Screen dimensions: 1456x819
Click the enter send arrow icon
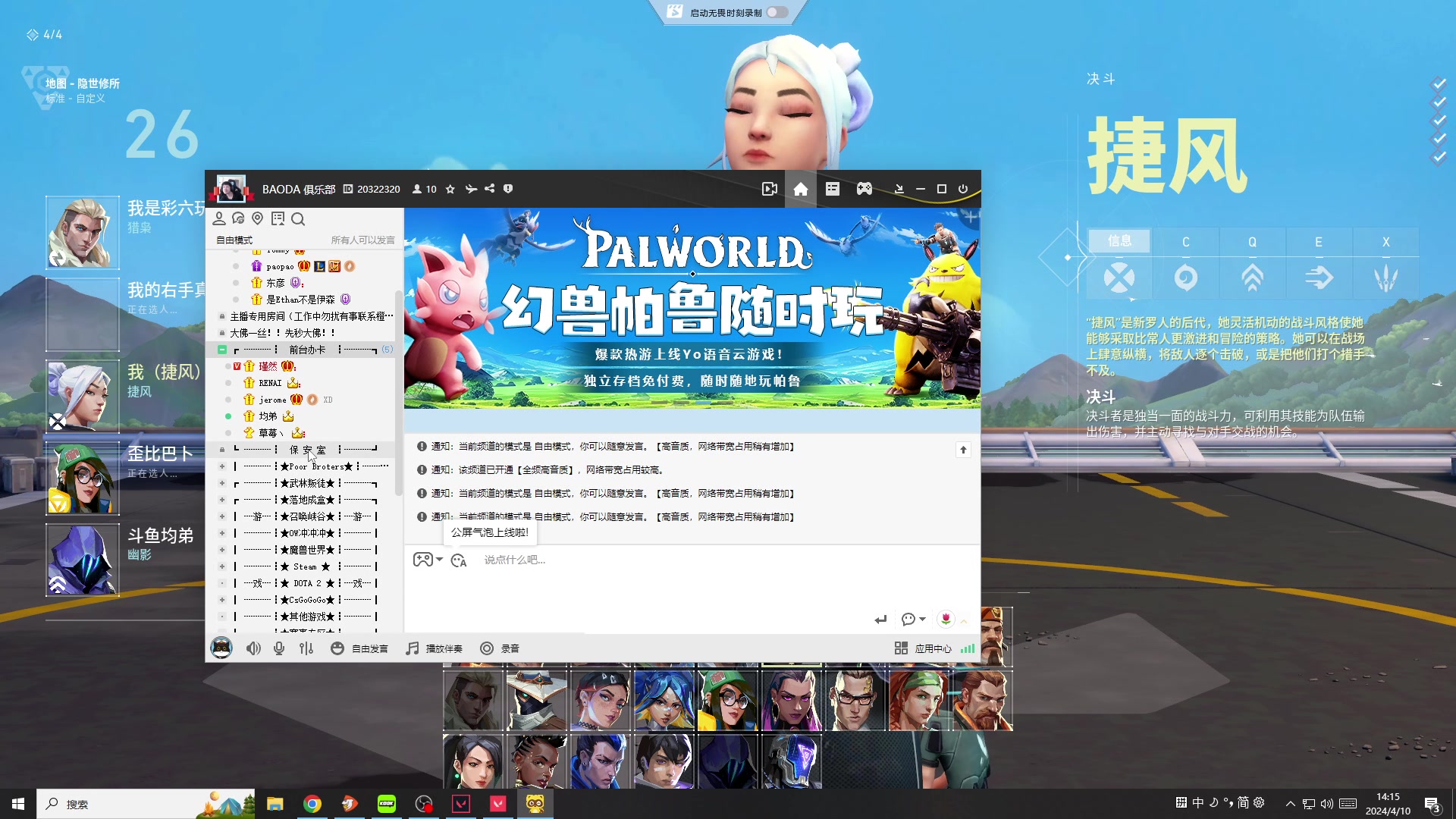pyautogui.click(x=880, y=620)
